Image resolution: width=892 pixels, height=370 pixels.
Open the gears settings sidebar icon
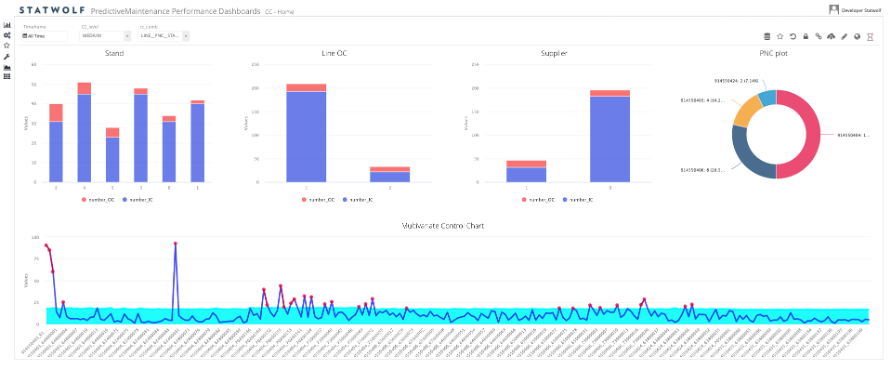(7, 35)
